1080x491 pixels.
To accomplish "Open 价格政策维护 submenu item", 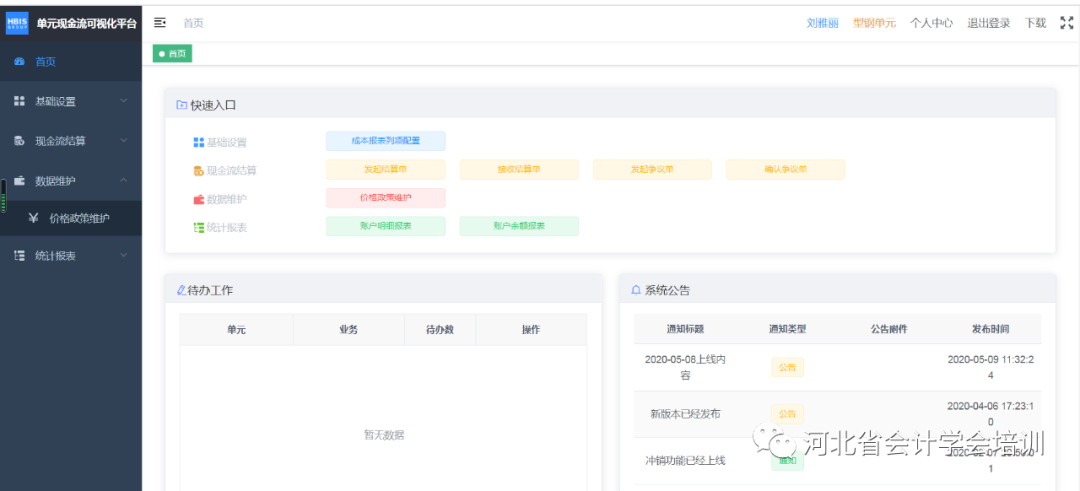I will [x=71, y=219].
